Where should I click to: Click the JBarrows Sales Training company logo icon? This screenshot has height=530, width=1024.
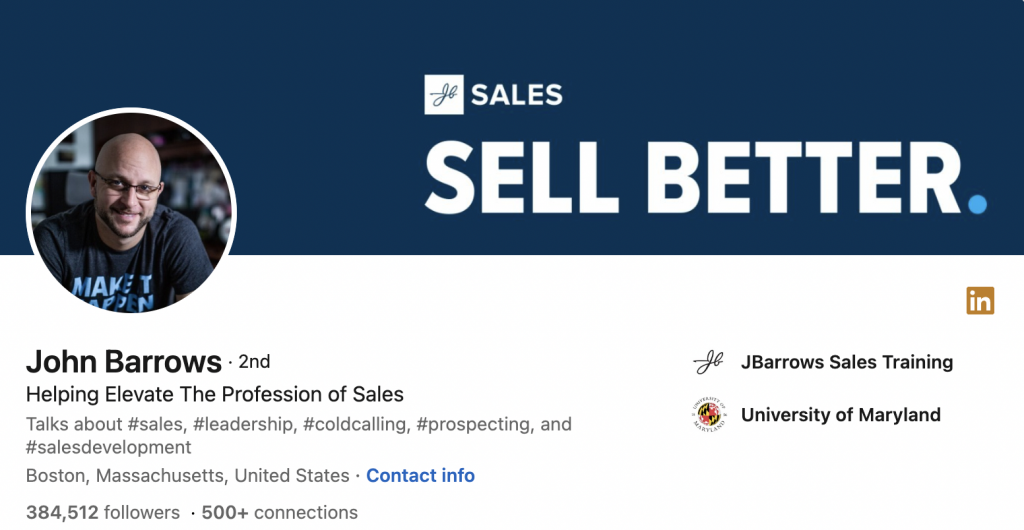tap(708, 362)
